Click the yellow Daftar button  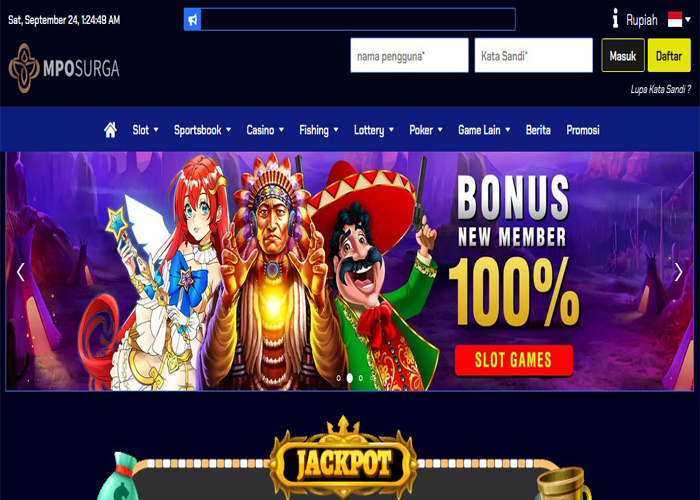tap(669, 55)
